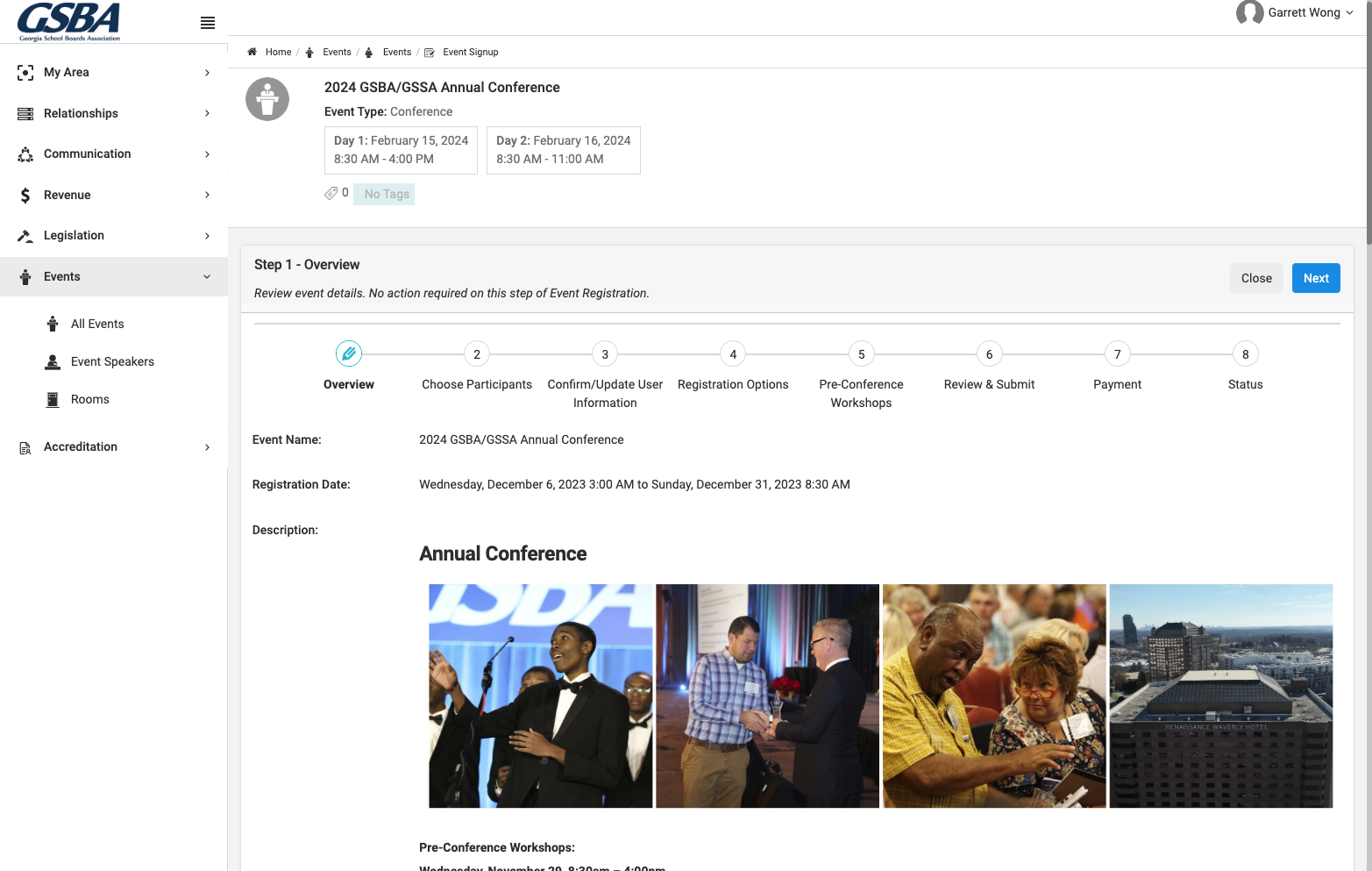Select the Legislation menu label
This screenshot has height=871, width=1372.
74,235
